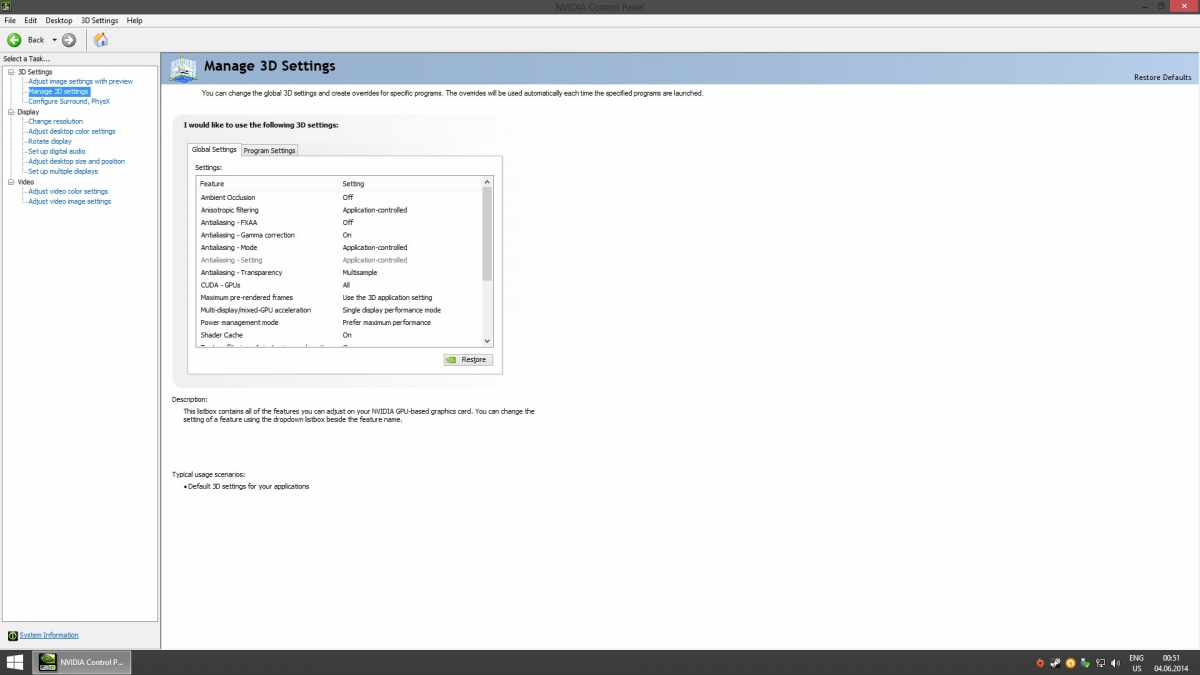Image resolution: width=1200 pixels, height=675 pixels.
Task: Select the Power management mode row
Action: 340,322
